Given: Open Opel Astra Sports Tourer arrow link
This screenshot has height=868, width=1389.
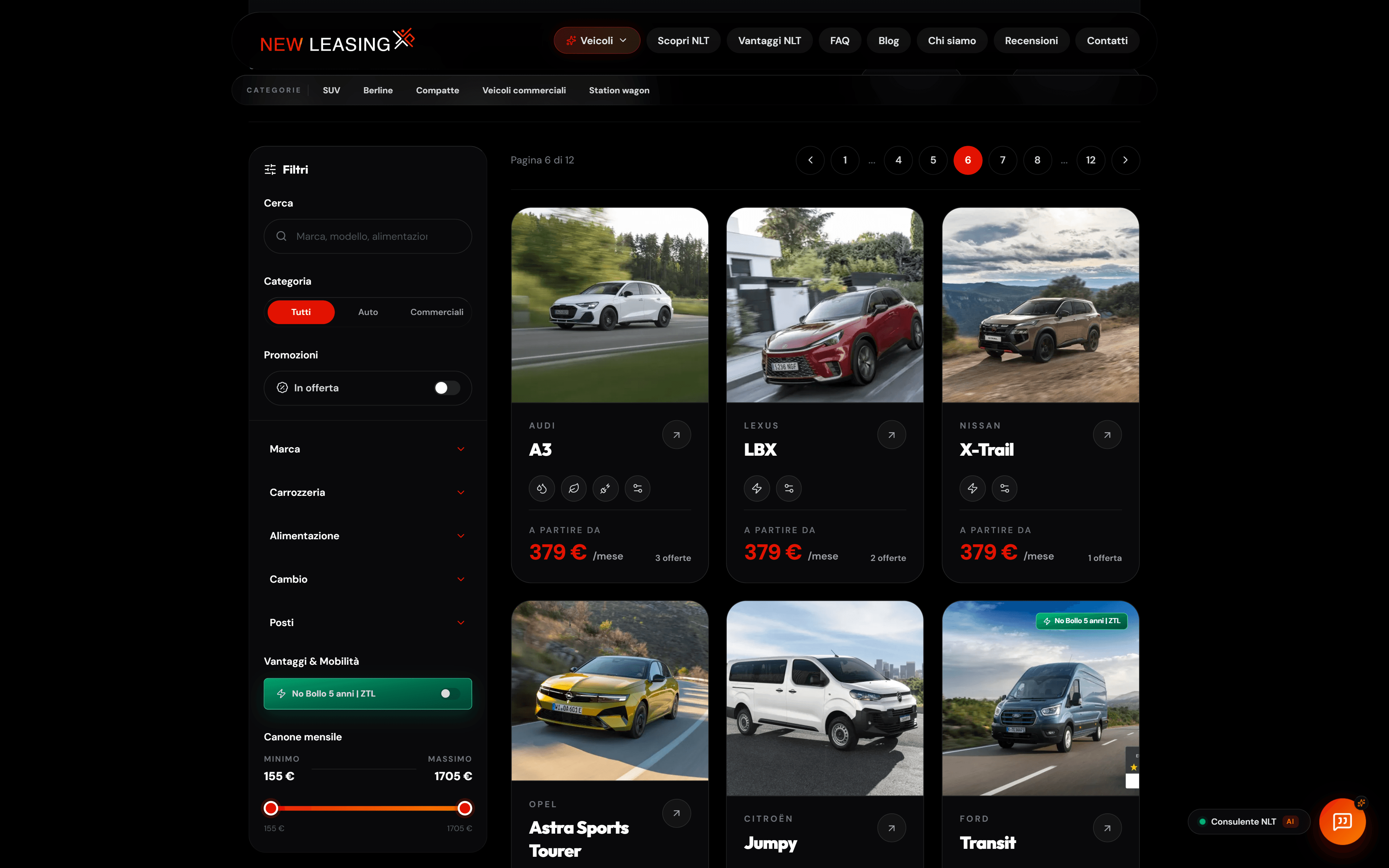Looking at the screenshot, I should point(676,813).
